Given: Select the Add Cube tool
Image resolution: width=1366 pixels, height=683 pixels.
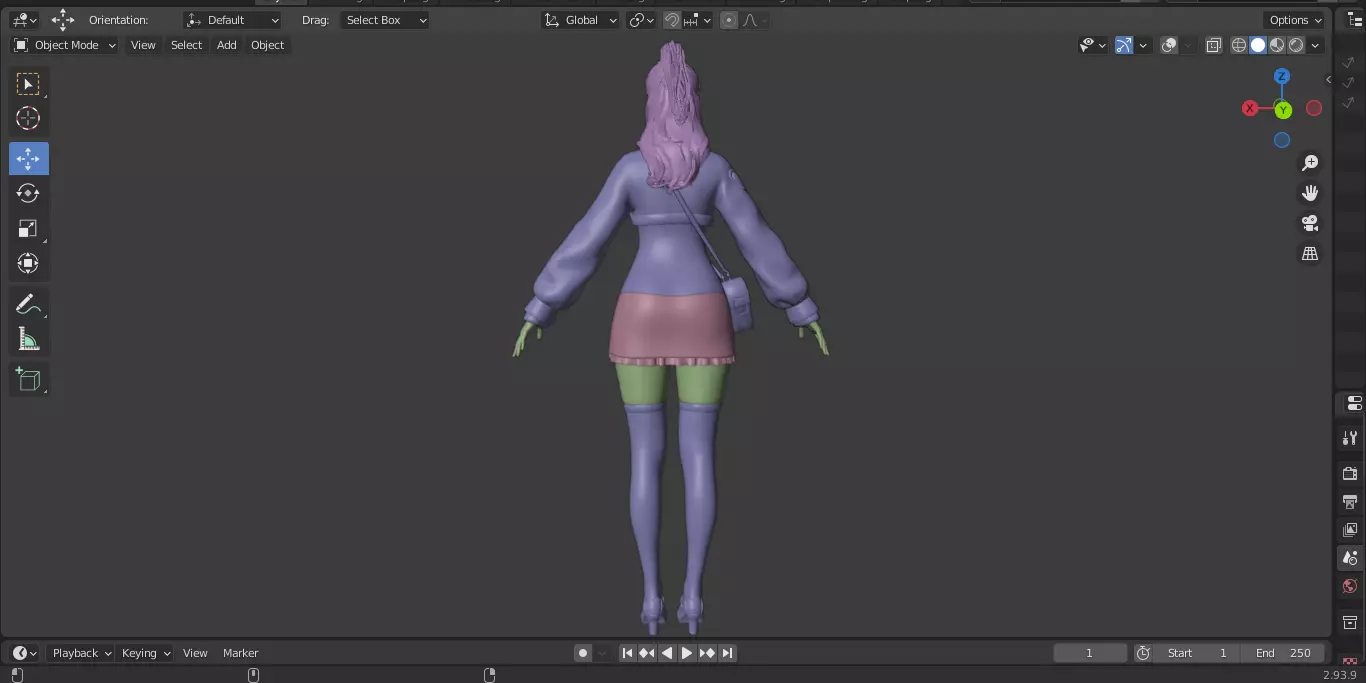Looking at the screenshot, I should [28, 379].
